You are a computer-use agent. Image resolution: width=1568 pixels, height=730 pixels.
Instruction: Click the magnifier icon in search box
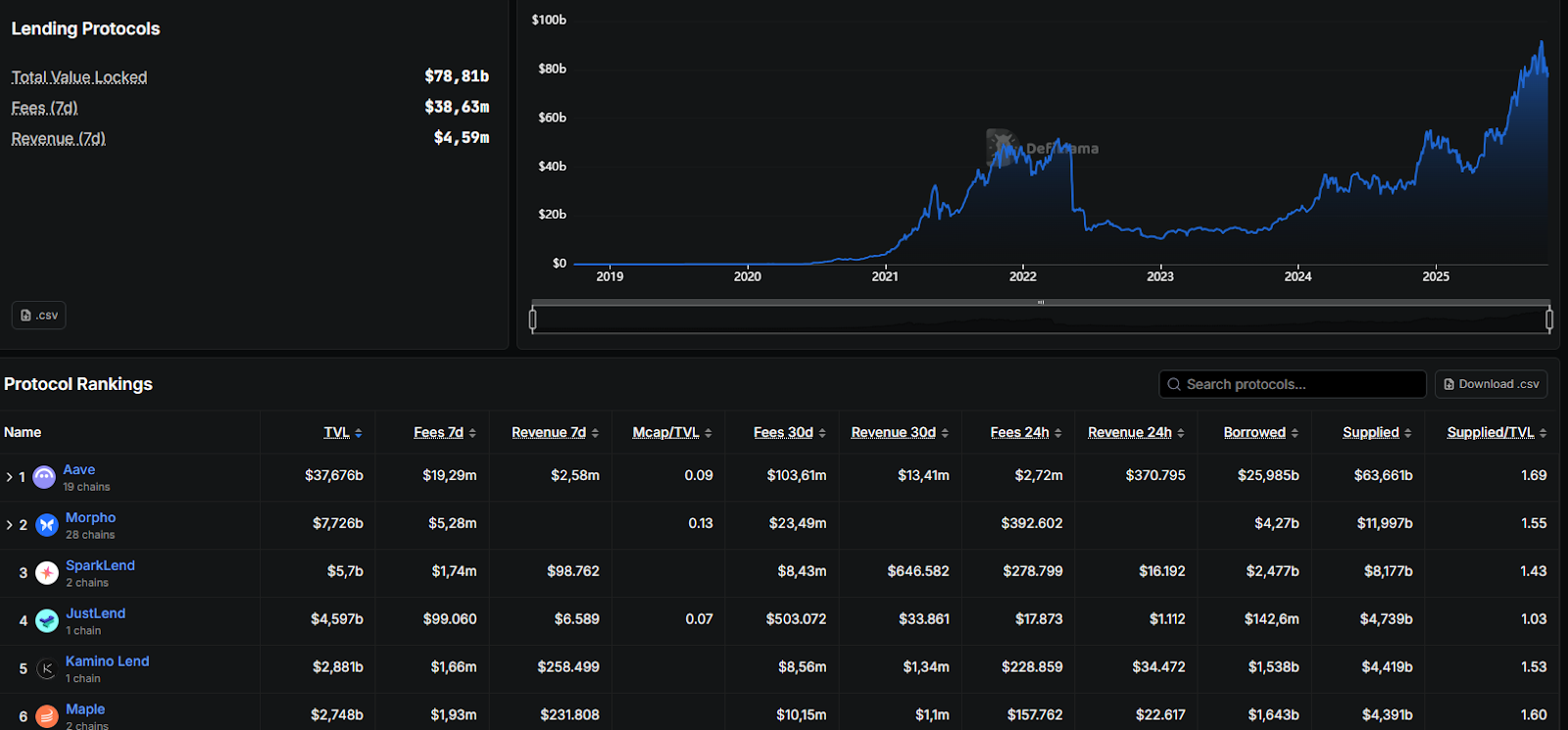click(1174, 384)
